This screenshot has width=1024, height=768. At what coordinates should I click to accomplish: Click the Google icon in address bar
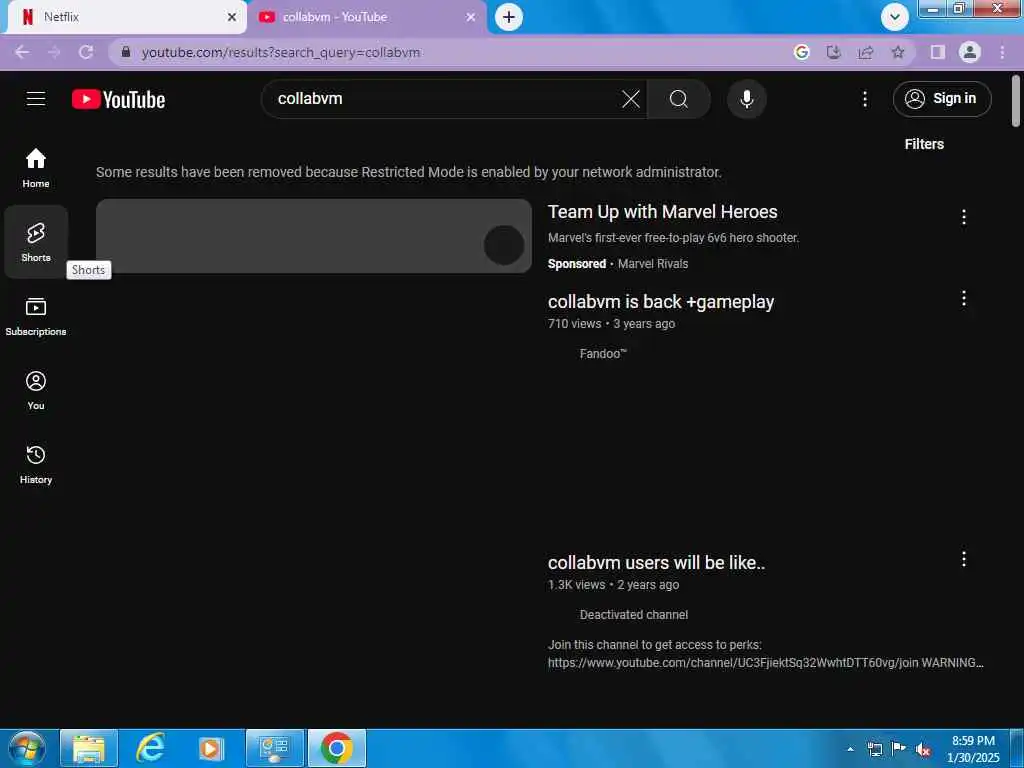[801, 52]
